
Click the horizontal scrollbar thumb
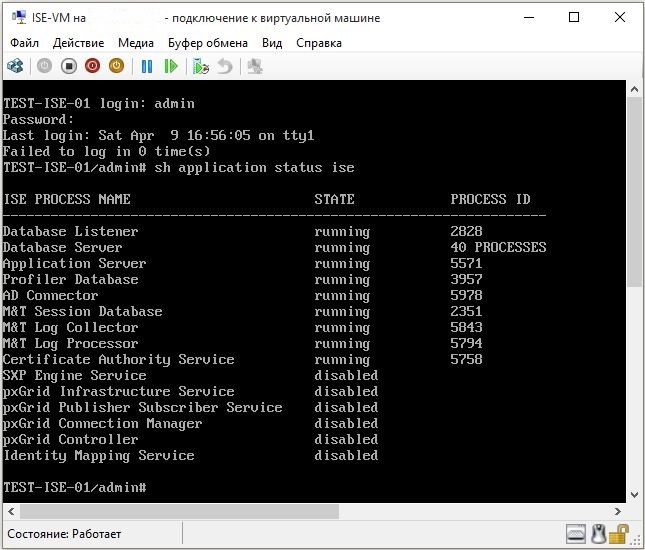pos(179,511)
